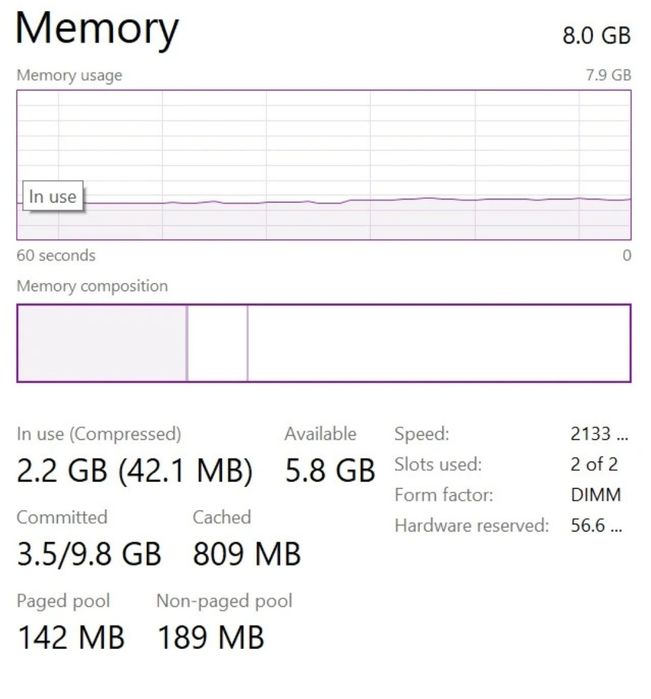The width and height of the screenshot is (651, 699).
Task: Click the 2 of 2 Slots used value
Action: tap(594, 464)
